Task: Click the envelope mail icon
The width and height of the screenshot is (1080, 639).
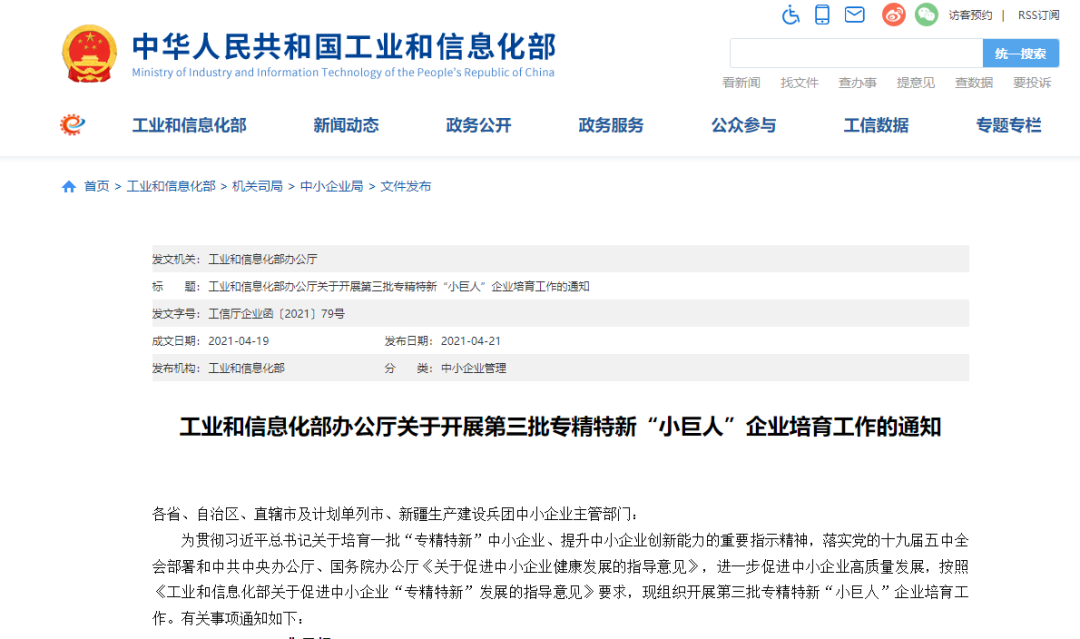Action: pos(854,15)
